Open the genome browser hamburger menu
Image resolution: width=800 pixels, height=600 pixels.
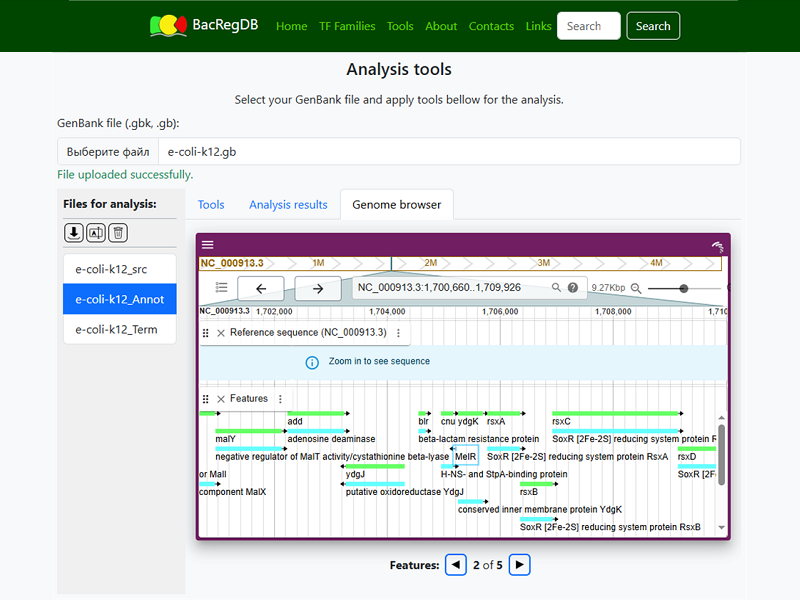click(208, 245)
